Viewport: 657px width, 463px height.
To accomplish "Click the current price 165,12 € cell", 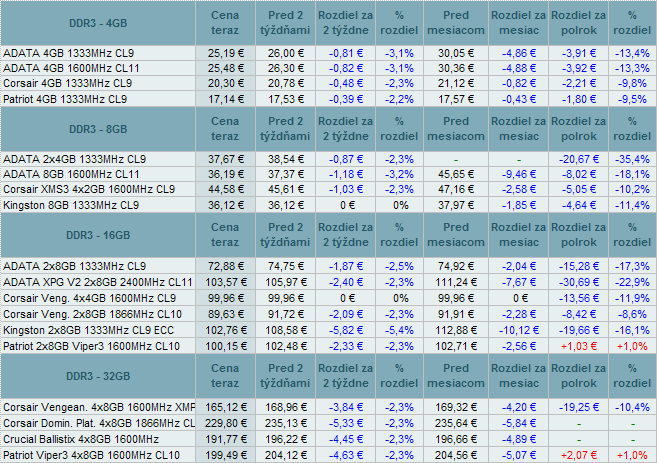I will coord(226,407).
